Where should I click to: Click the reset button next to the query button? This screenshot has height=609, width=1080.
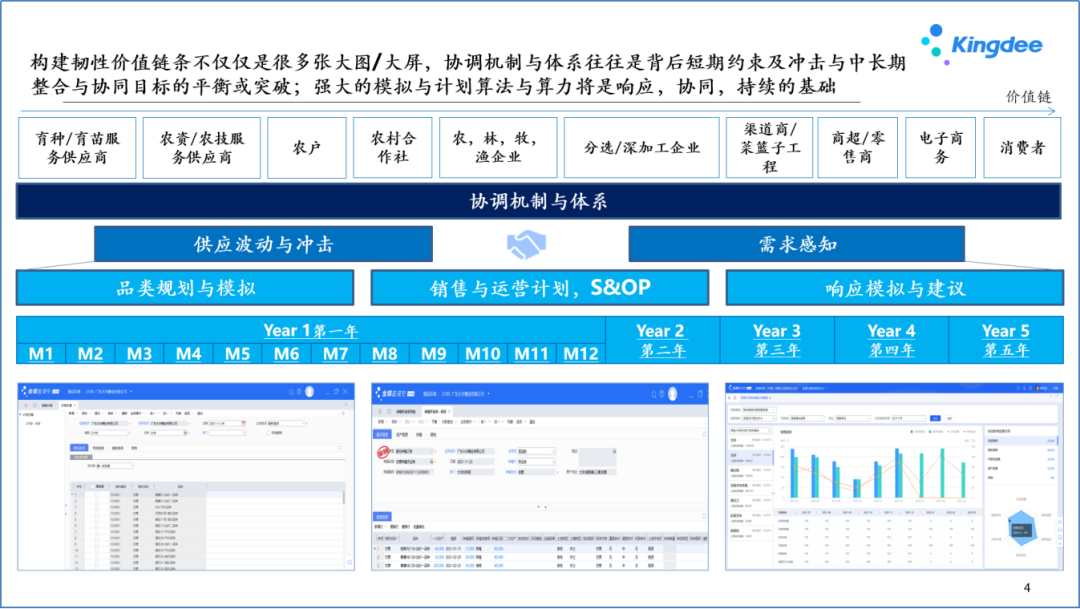click(951, 418)
